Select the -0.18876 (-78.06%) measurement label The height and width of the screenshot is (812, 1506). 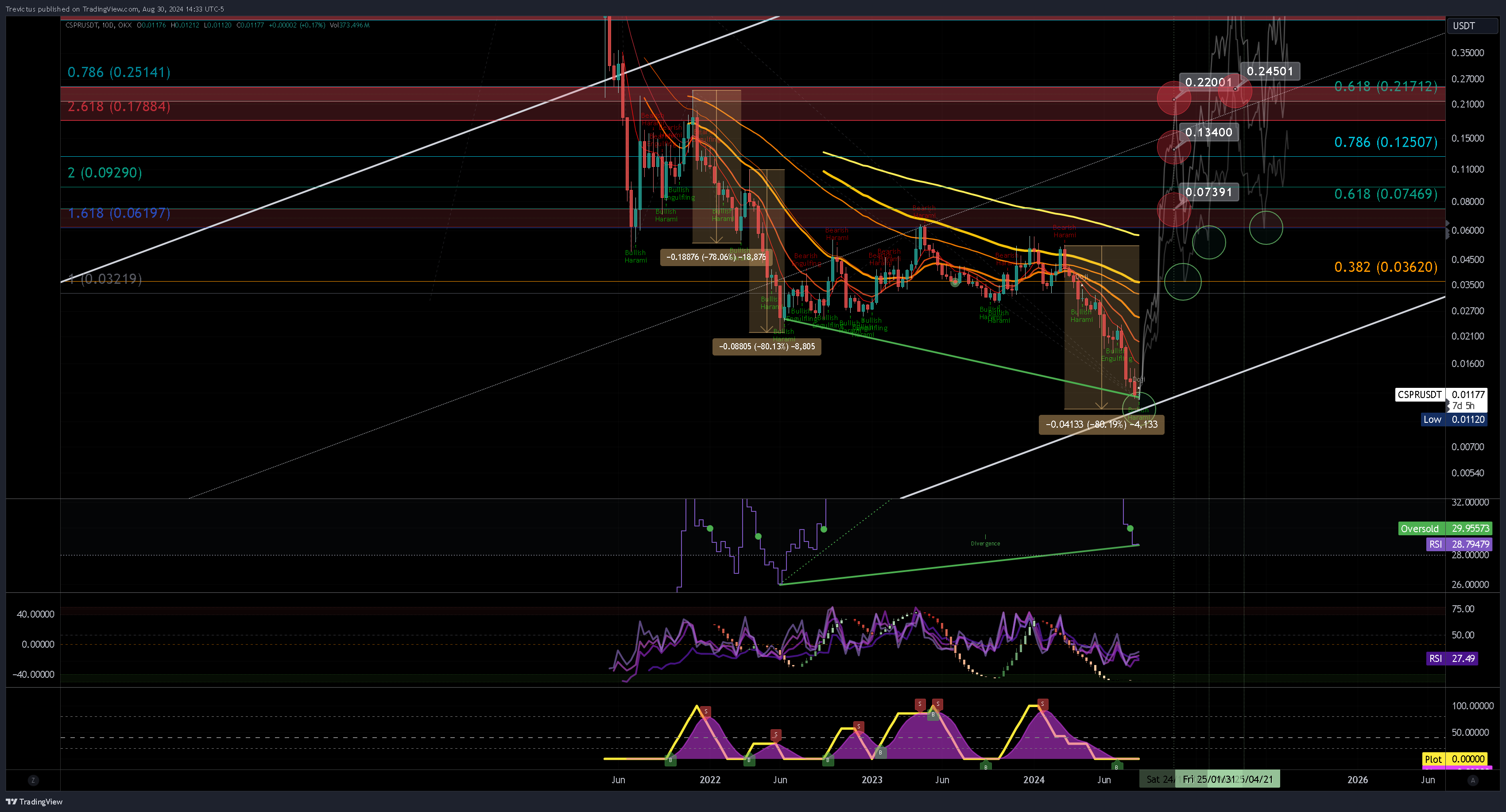716,257
